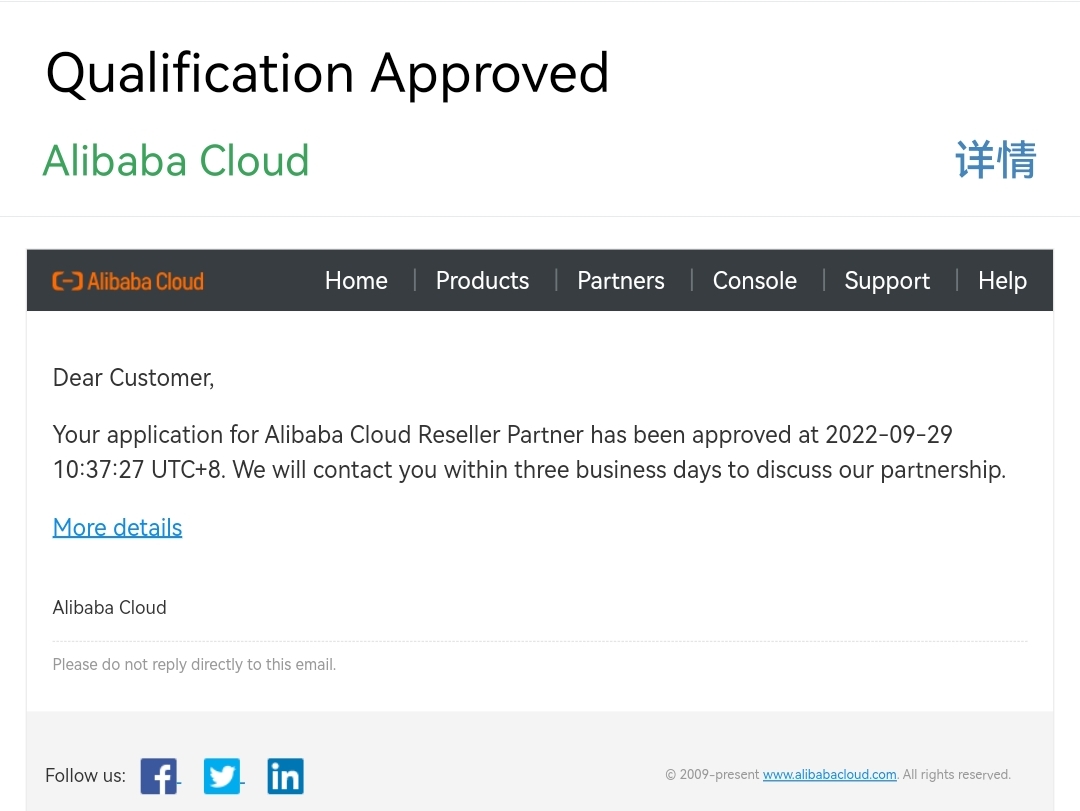Follow the More details link
This screenshot has width=1080, height=811.
click(117, 528)
